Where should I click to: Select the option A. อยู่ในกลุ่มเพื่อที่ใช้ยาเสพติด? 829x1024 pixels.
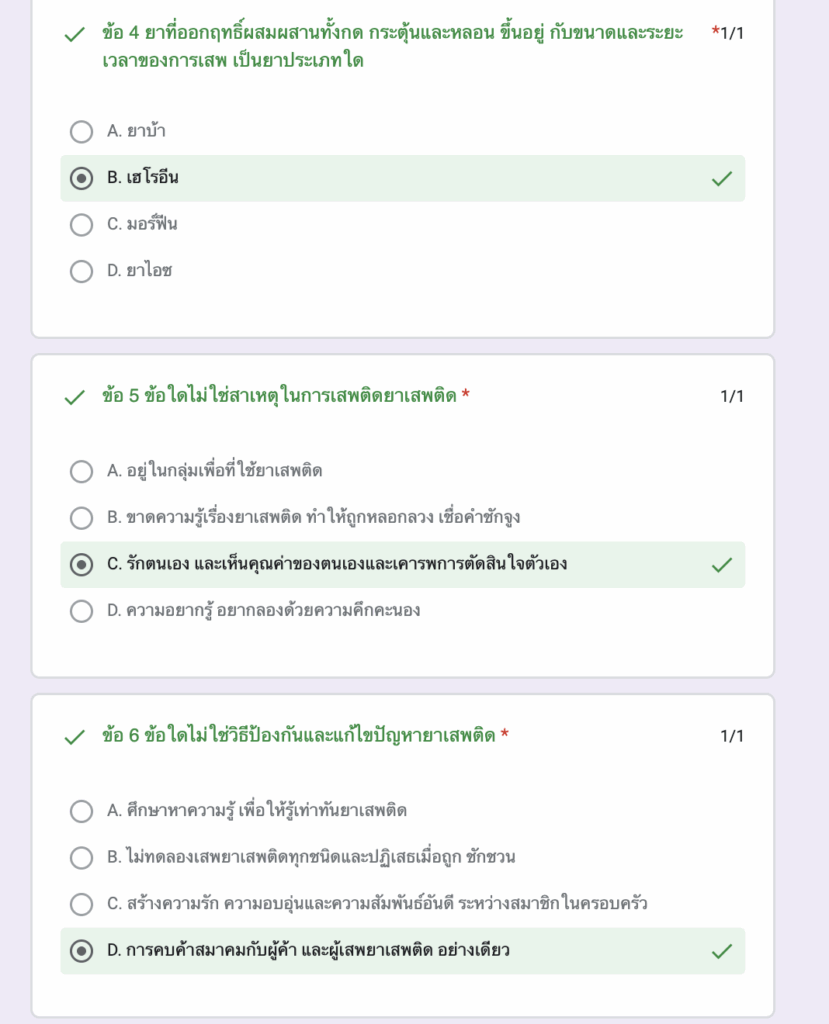coord(81,471)
